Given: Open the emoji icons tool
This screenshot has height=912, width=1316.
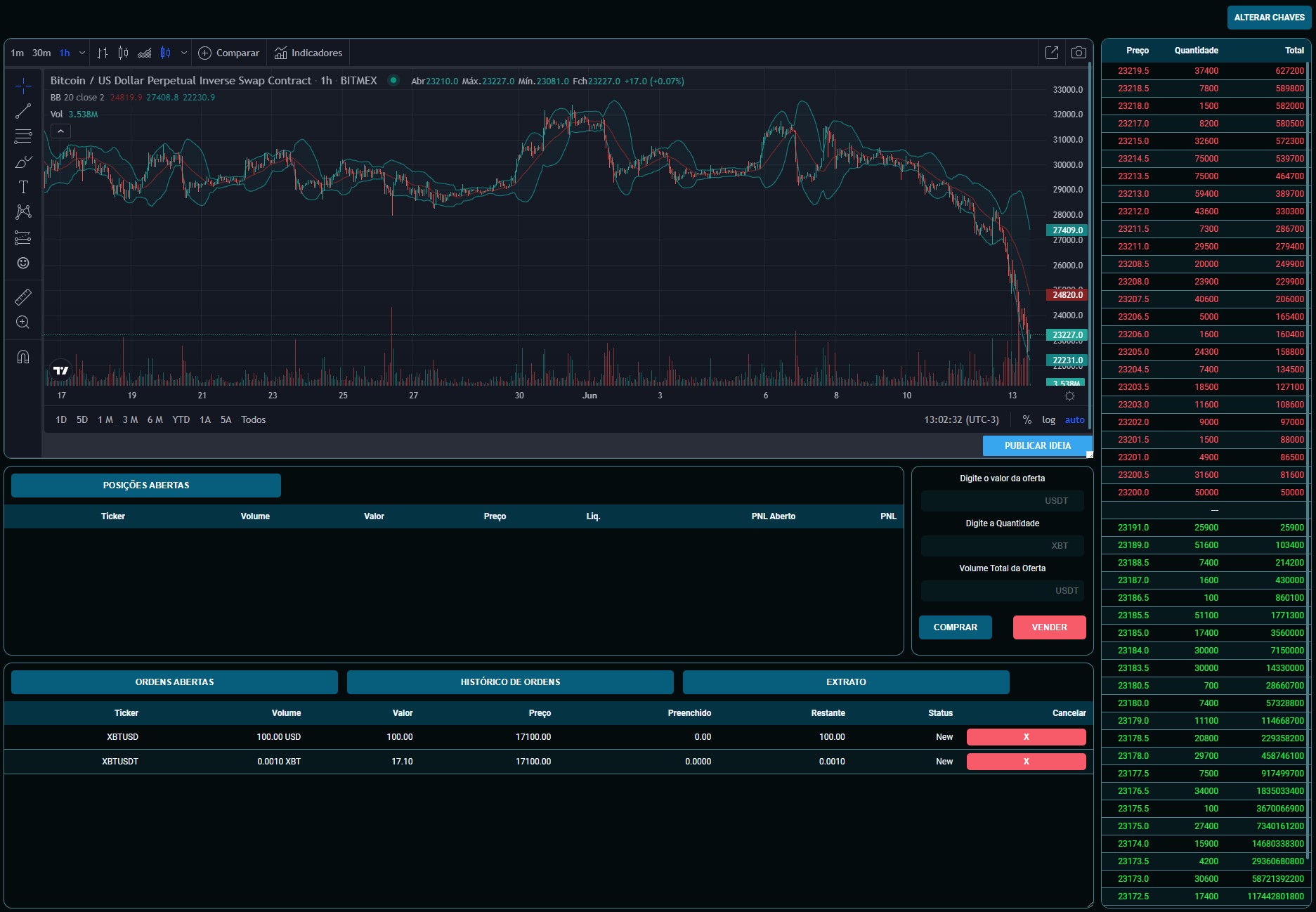Looking at the screenshot, I should coord(23,263).
